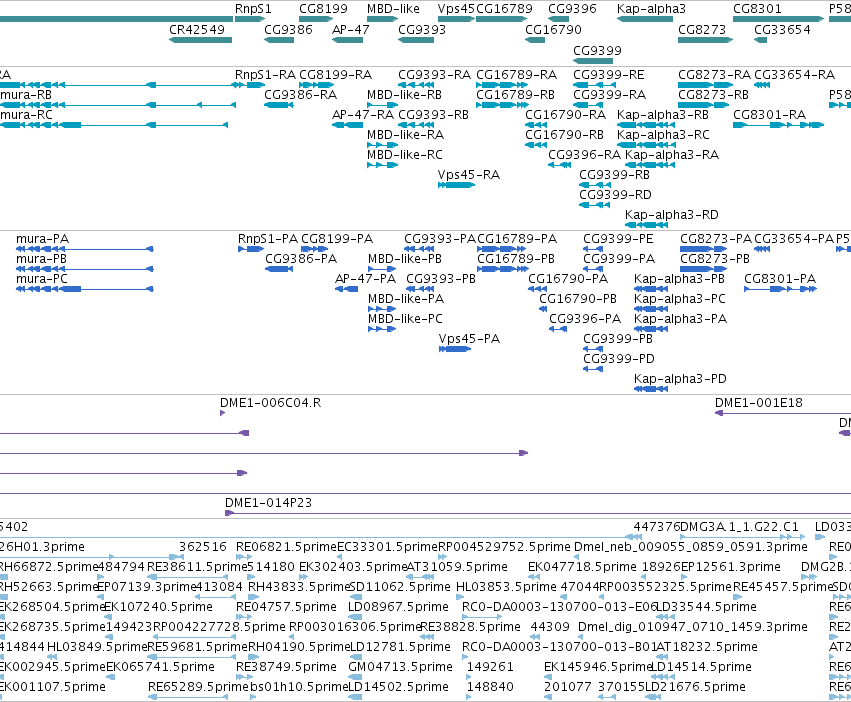Viewport: 851px width, 702px height.
Task: Click the RnpS1 gene label
Action: pyautogui.click(x=253, y=9)
